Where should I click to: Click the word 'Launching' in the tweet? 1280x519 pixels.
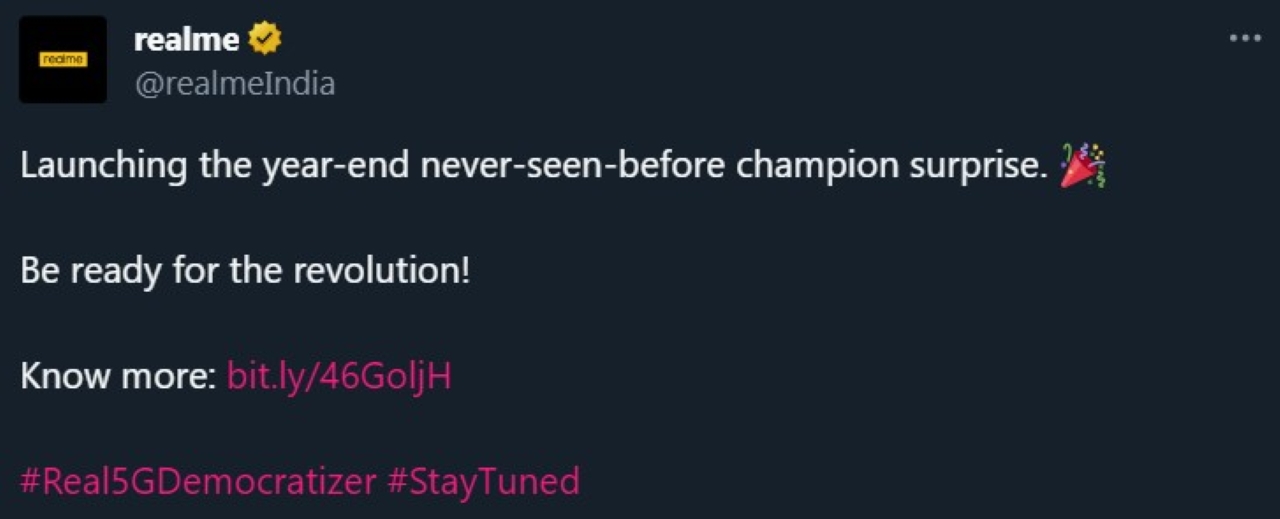(x=103, y=166)
